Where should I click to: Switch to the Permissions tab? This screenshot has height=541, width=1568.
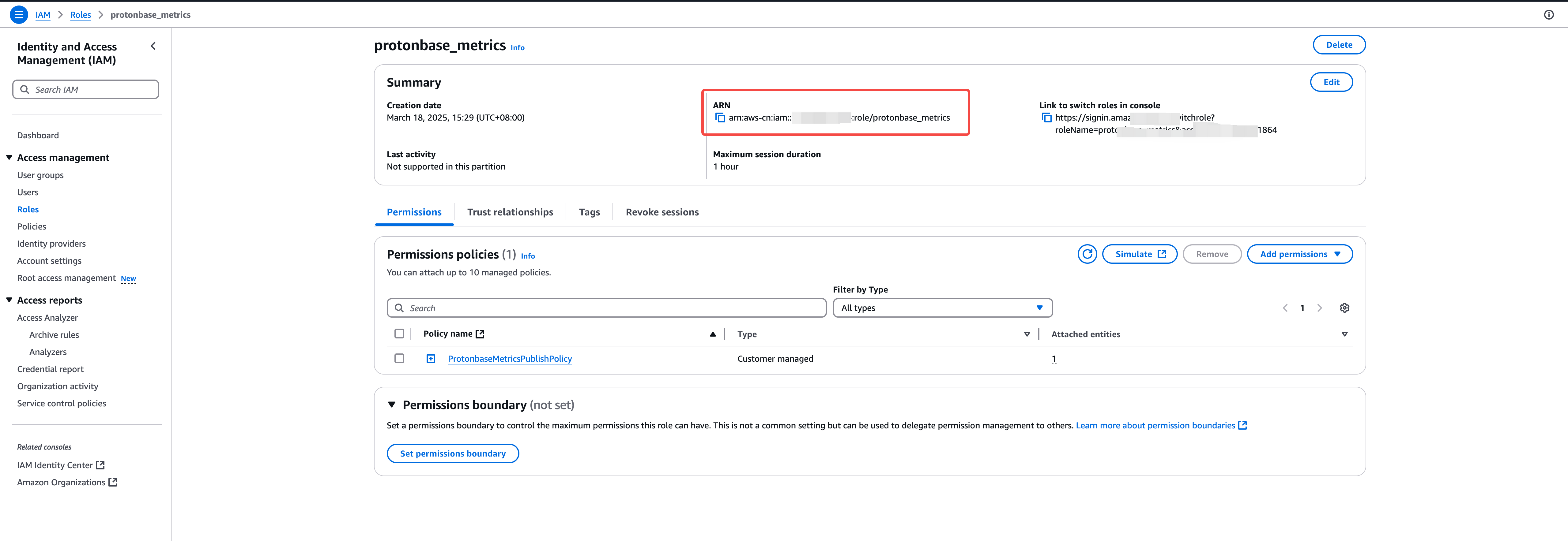pyautogui.click(x=414, y=212)
